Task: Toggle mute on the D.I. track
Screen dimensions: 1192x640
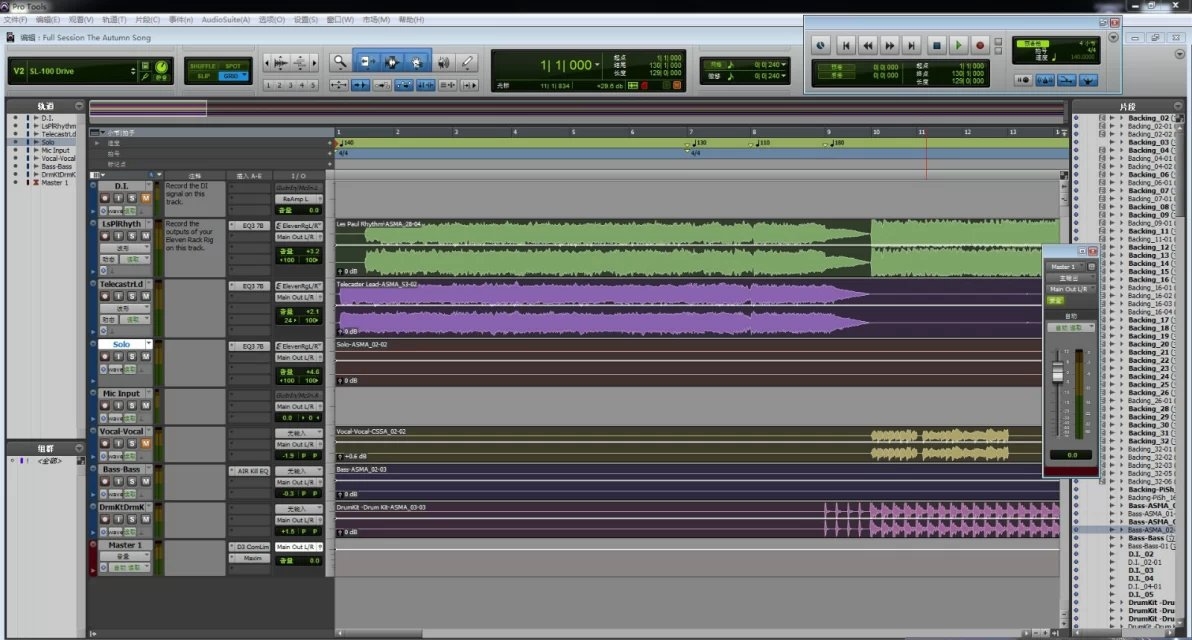Action: tap(145, 198)
